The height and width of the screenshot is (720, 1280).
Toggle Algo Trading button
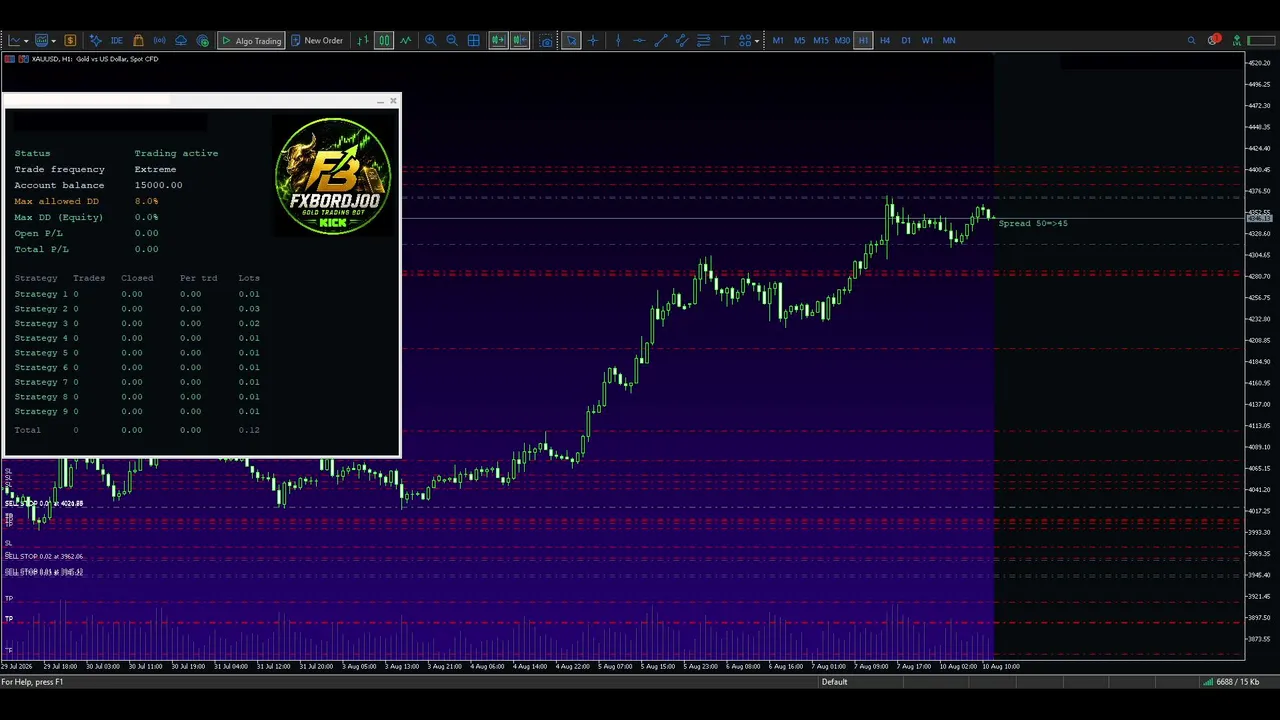(x=251, y=40)
